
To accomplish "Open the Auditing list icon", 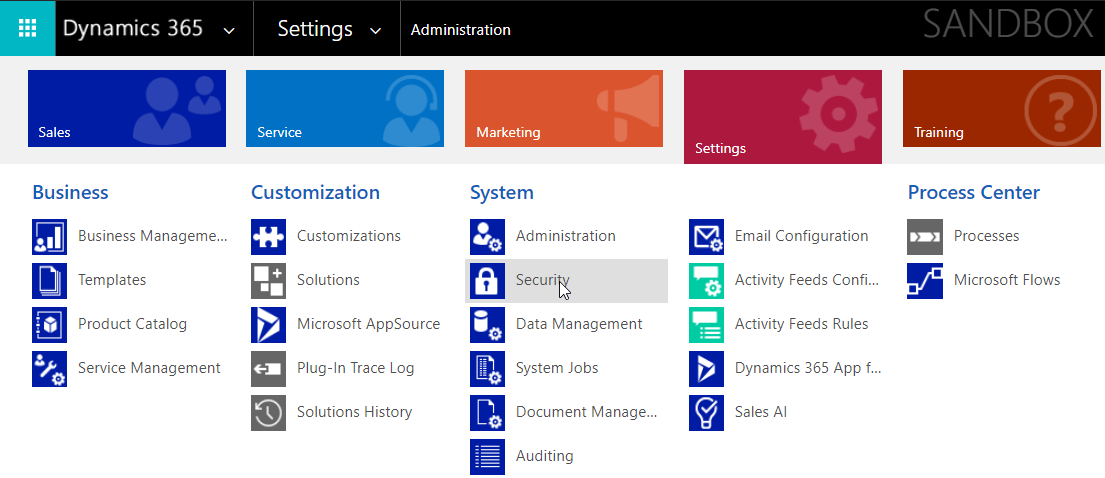I will [488, 457].
